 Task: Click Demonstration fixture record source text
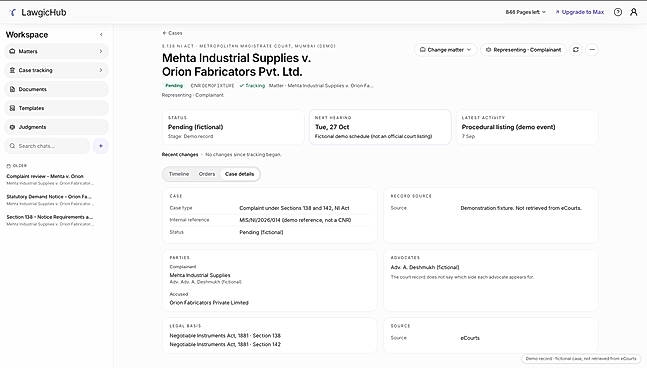[x=521, y=208]
